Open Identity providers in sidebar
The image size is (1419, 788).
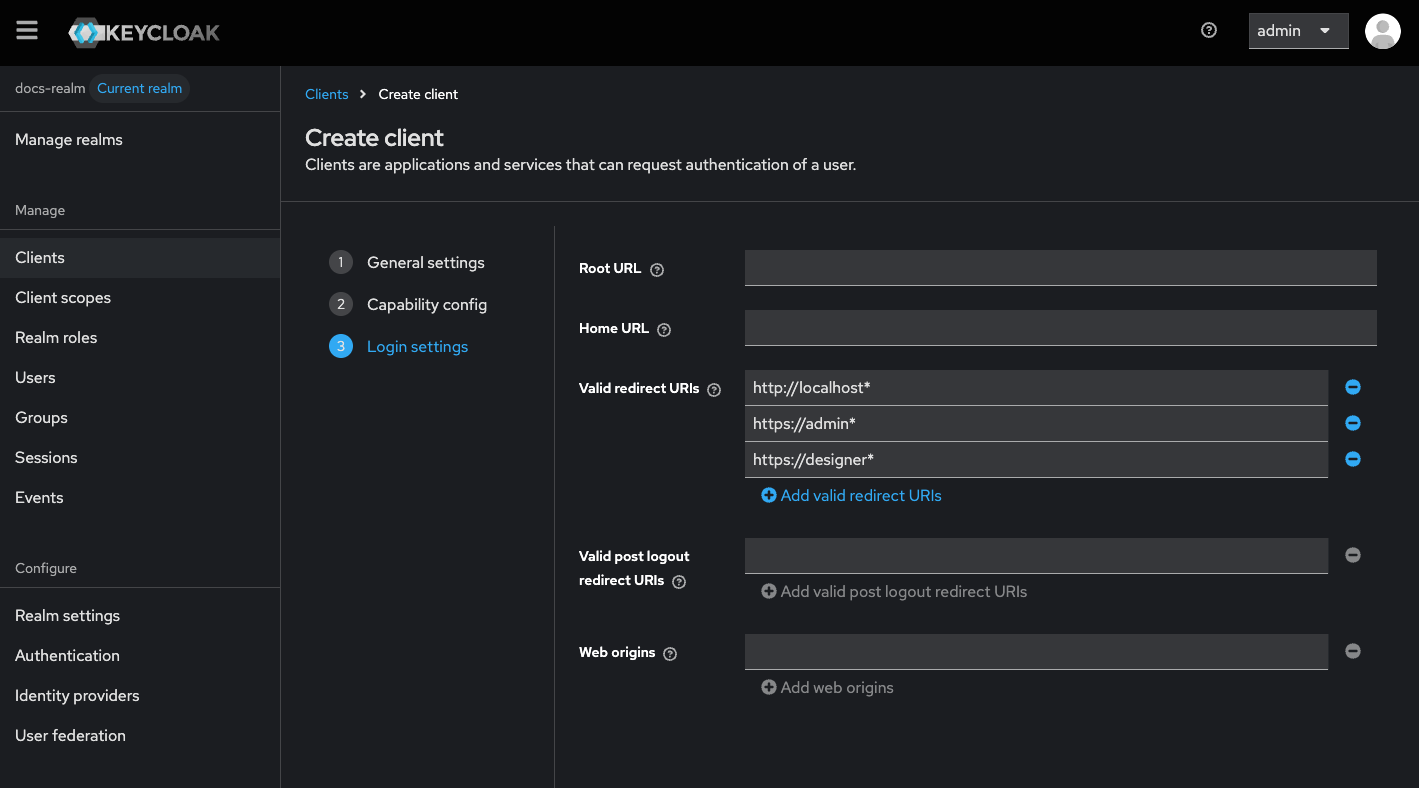coord(77,696)
